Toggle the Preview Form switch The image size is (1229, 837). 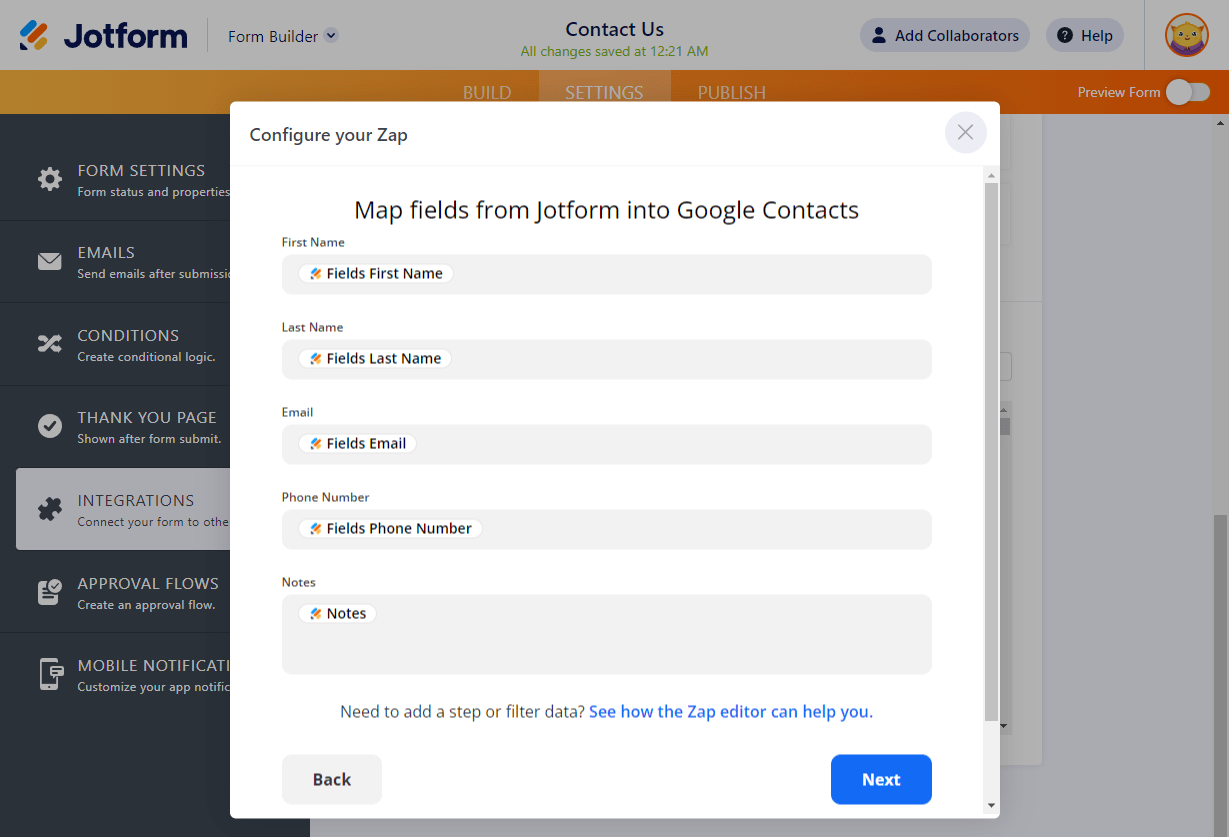(1188, 92)
